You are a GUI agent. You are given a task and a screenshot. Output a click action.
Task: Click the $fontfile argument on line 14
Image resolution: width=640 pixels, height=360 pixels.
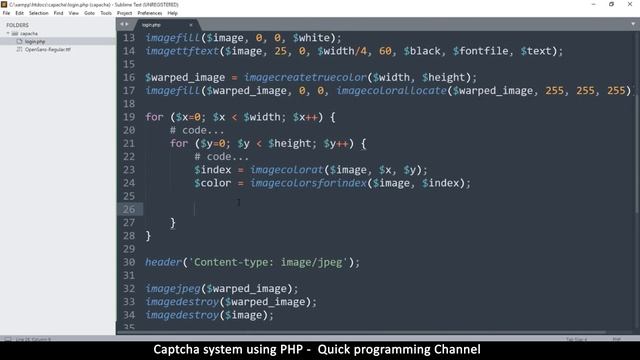480,51
